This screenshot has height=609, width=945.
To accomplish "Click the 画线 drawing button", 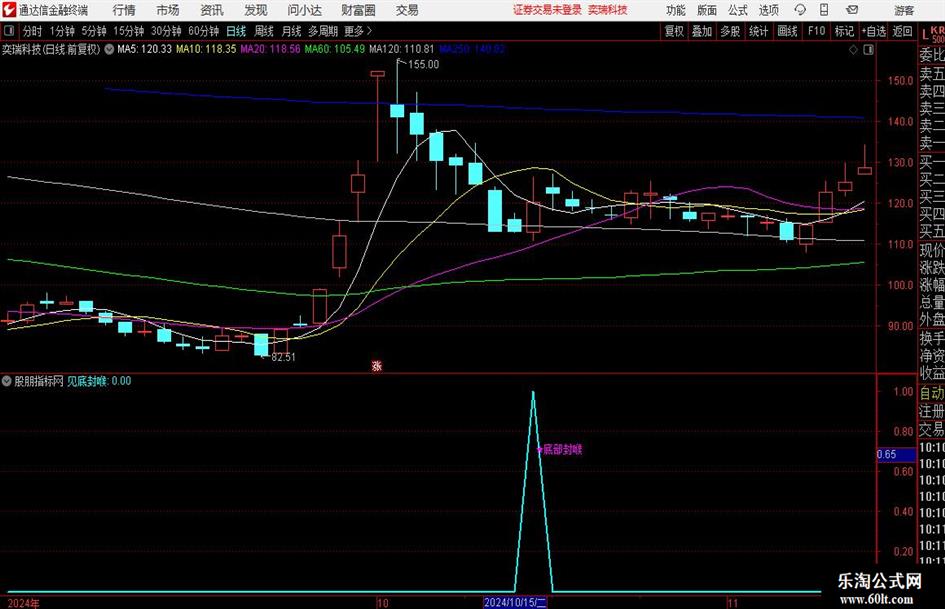I will [787, 31].
